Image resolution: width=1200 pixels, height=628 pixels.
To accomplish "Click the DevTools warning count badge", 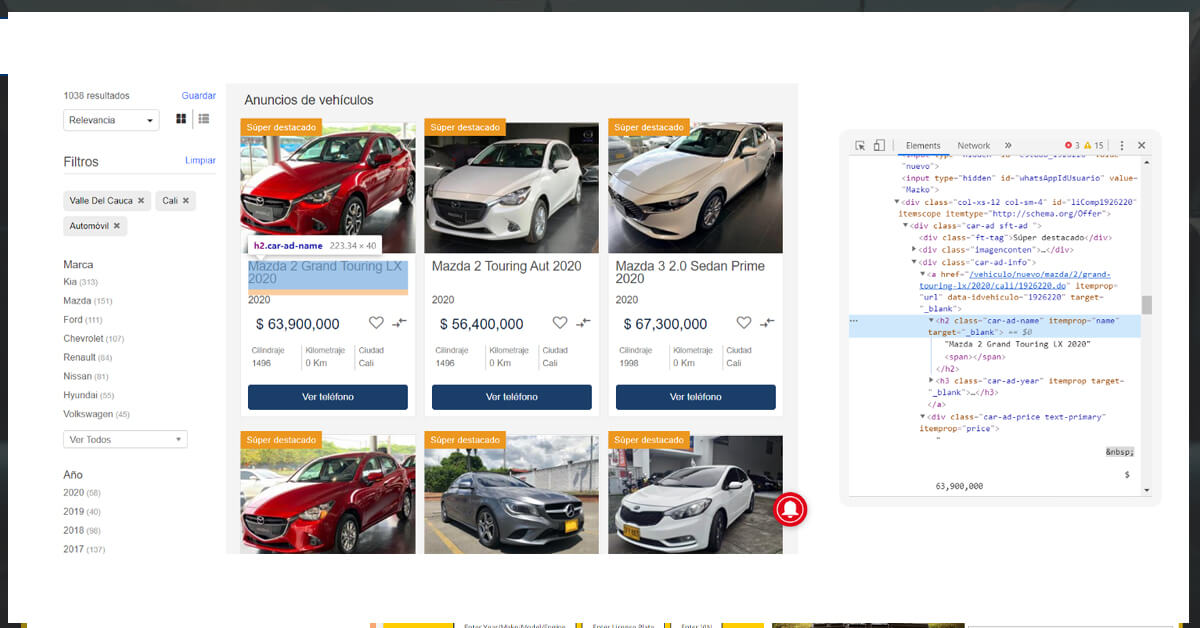I will 1094,145.
